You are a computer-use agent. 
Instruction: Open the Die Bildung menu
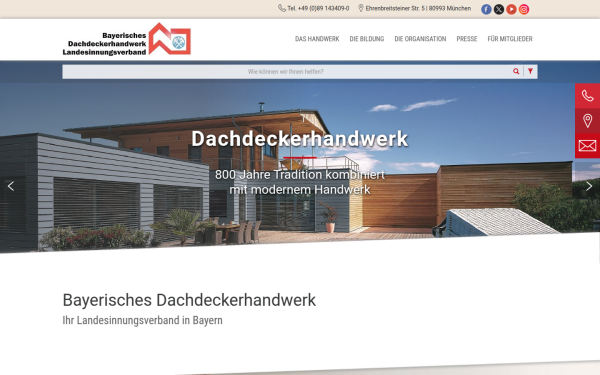pos(367,39)
